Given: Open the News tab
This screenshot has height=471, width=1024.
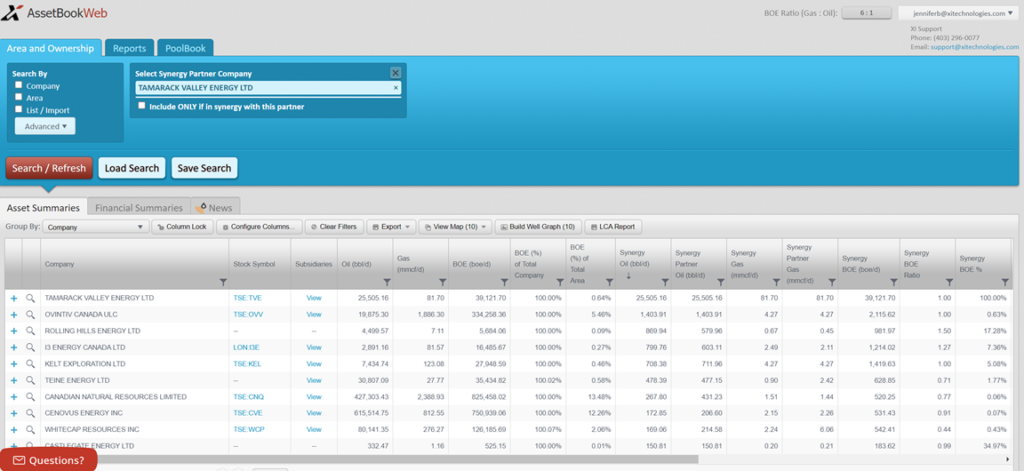Looking at the screenshot, I should (x=216, y=208).
